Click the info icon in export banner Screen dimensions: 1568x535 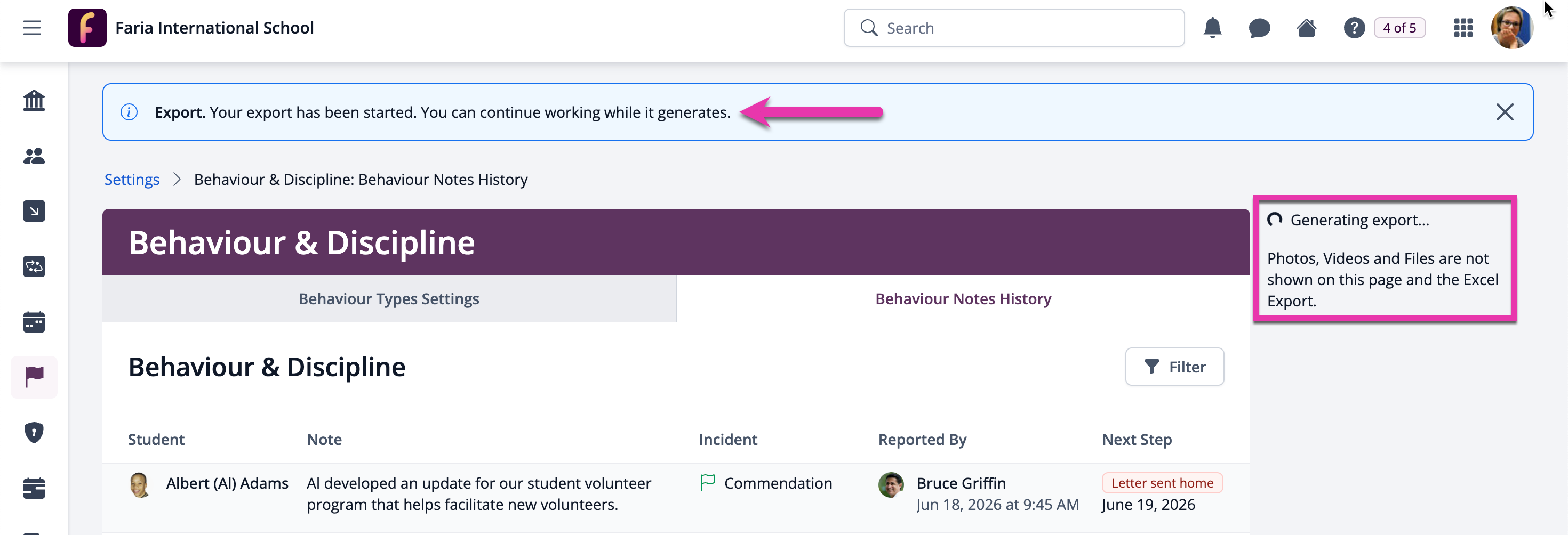(129, 112)
